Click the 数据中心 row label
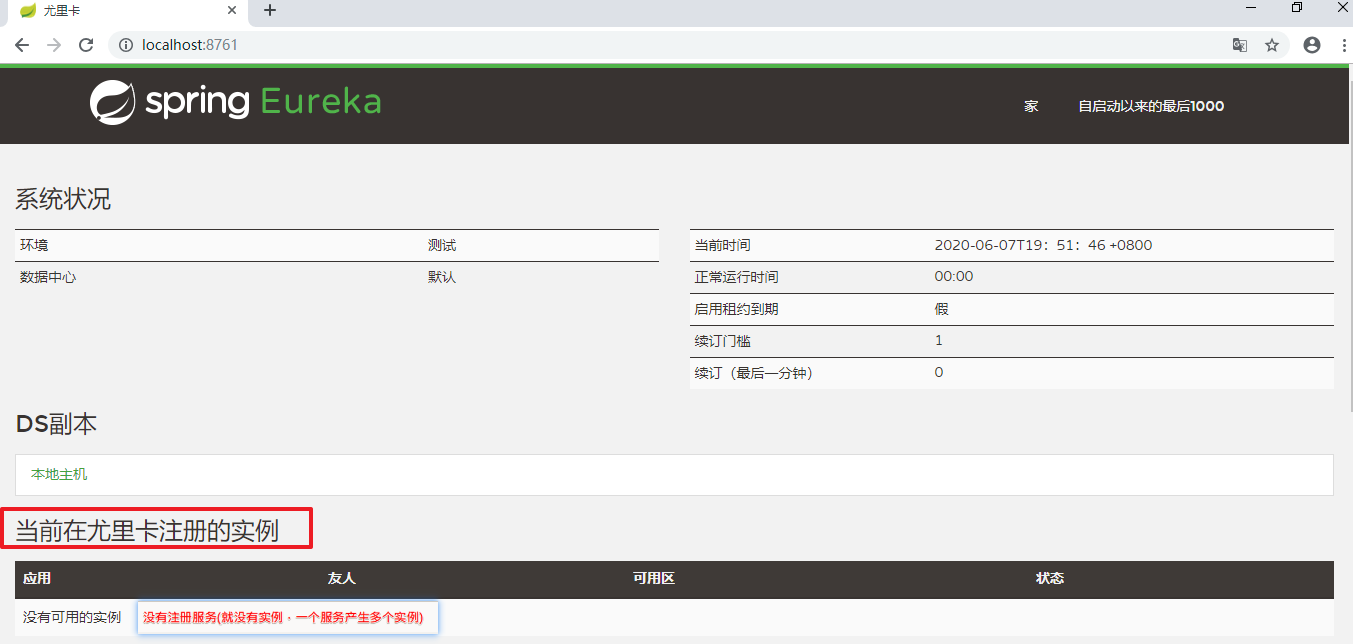This screenshot has height=644, width=1353. coord(48,277)
